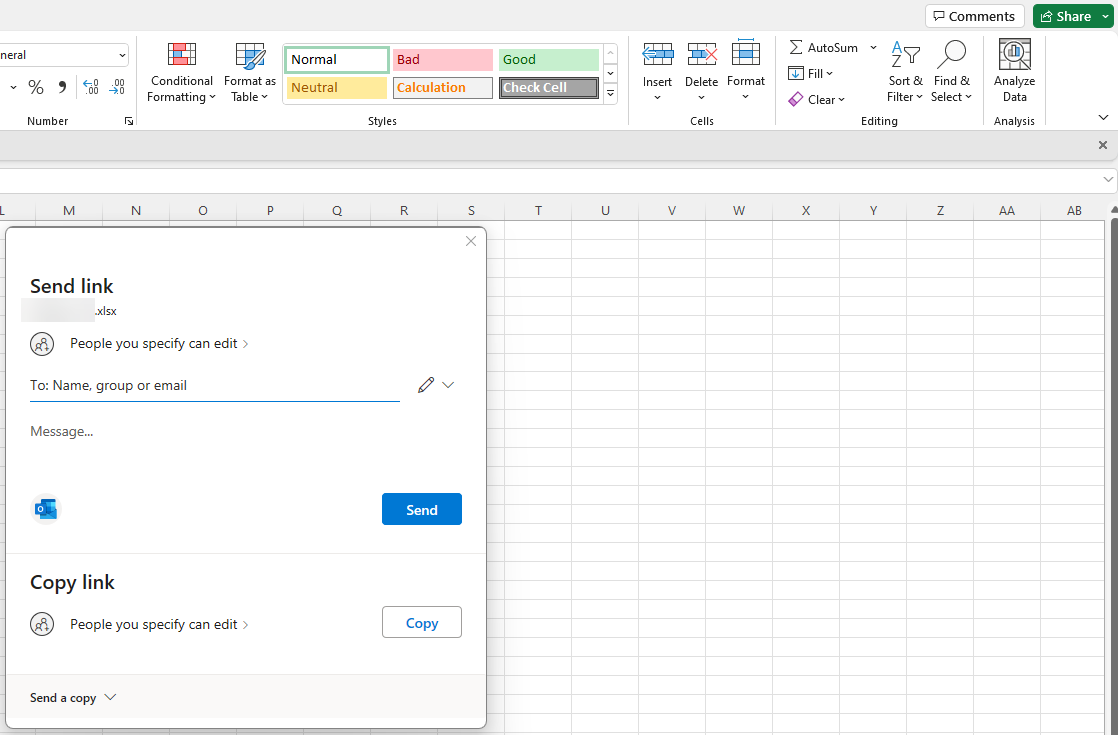Apply Percent Style formatting
1118x735 pixels.
point(36,87)
